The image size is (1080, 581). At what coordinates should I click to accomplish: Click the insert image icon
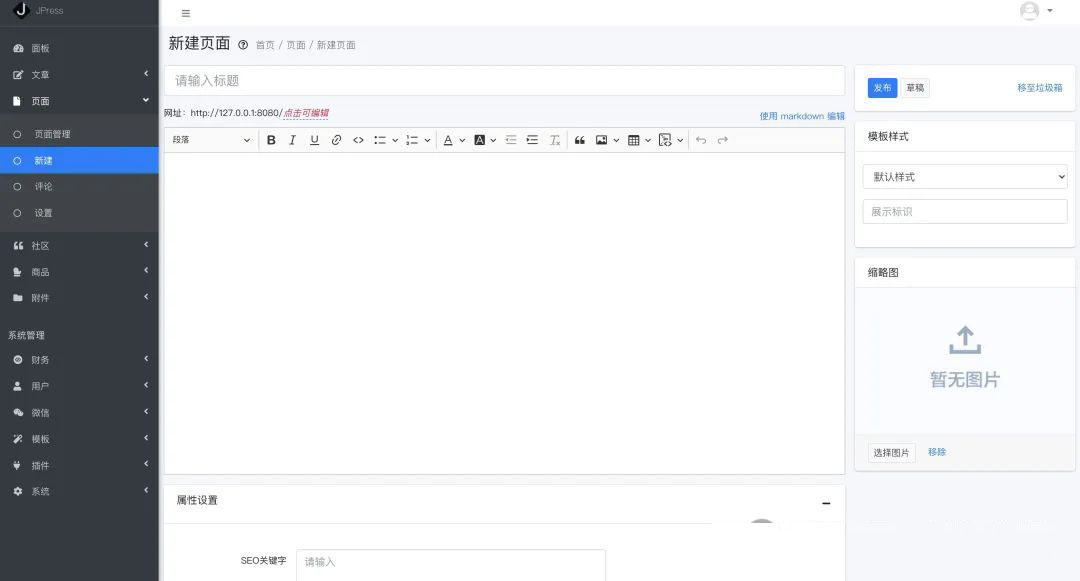point(602,140)
